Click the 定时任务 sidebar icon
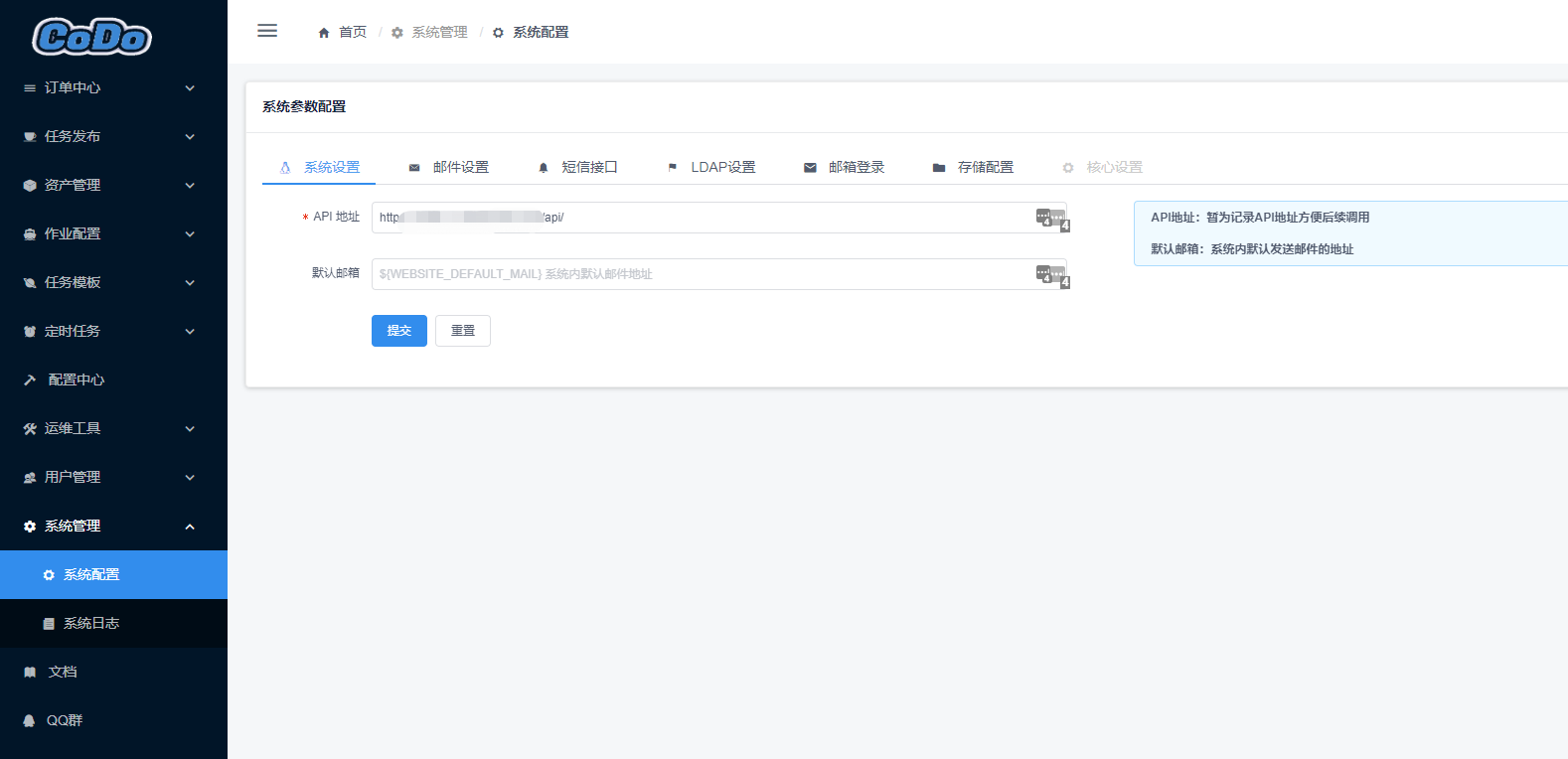The image size is (1568, 759). click(x=30, y=332)
